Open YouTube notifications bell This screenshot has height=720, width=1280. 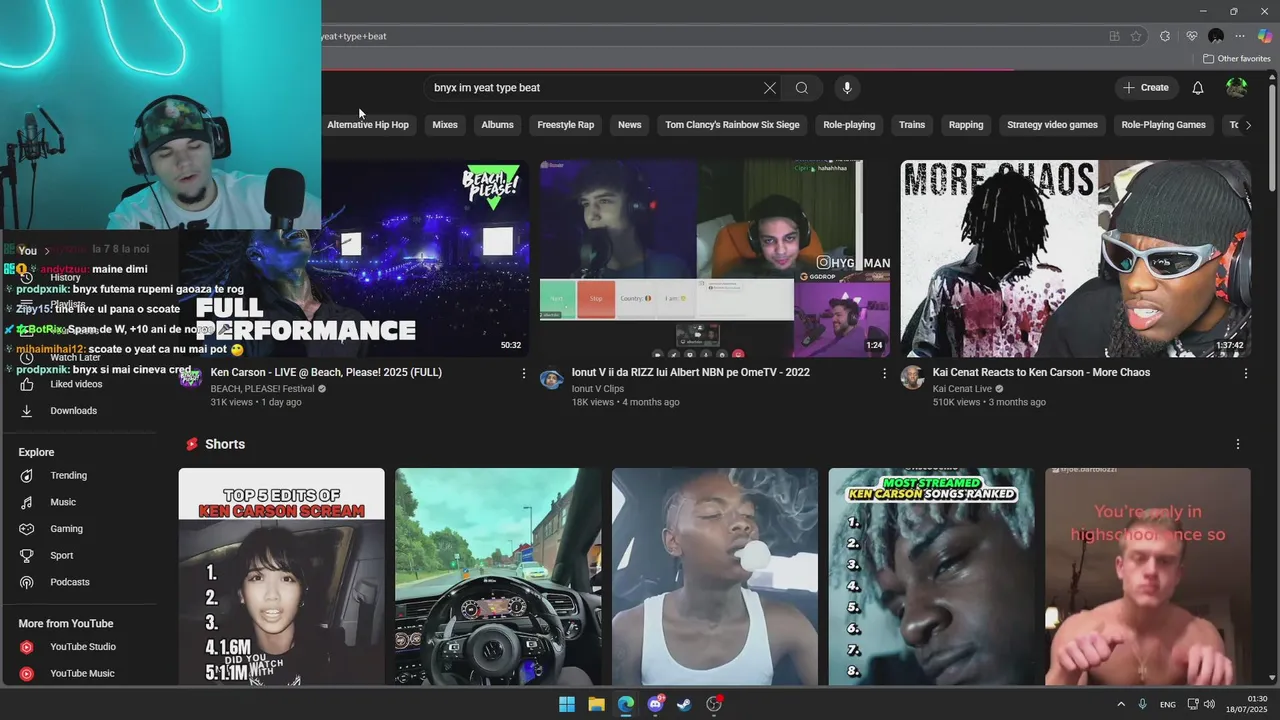pos(1198,88)
